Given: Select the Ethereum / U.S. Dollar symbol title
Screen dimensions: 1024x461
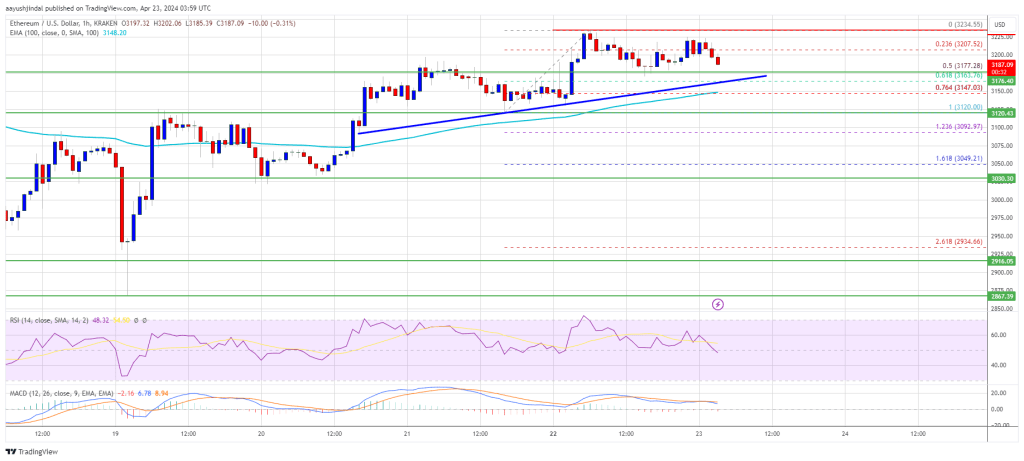Looking at the screenshot, I should click(x=40, y=23).
